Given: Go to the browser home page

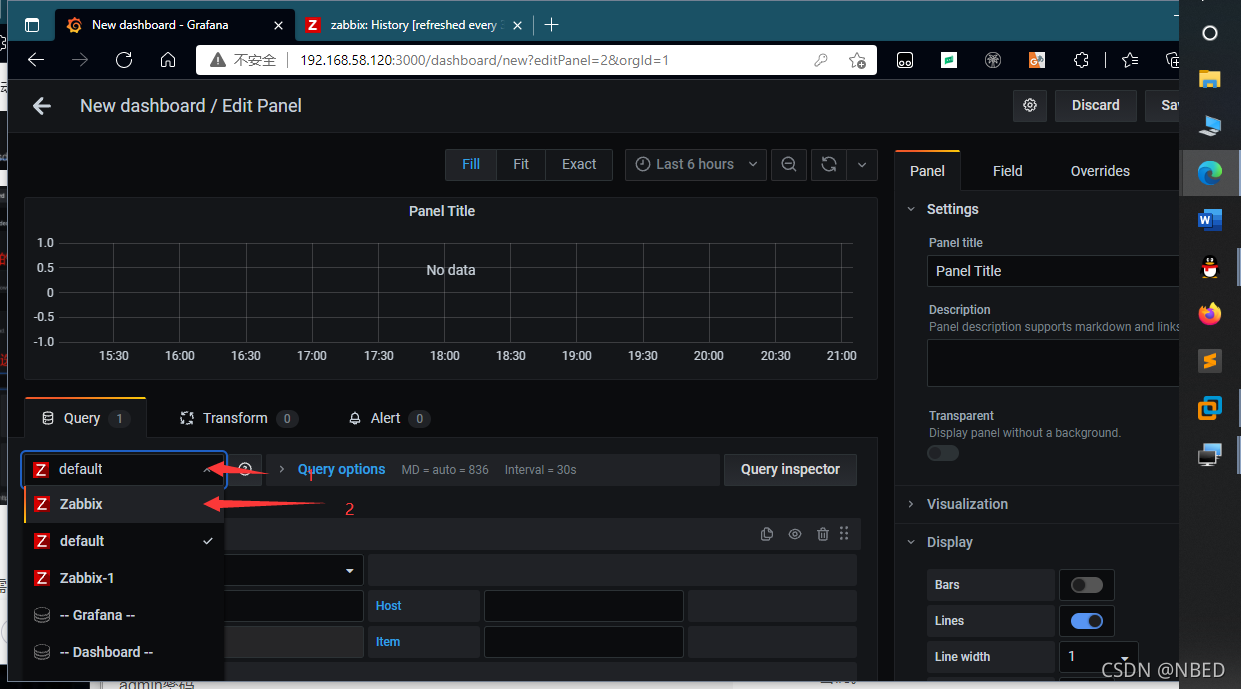Looking at the screenshot, I should click(168, 60).
